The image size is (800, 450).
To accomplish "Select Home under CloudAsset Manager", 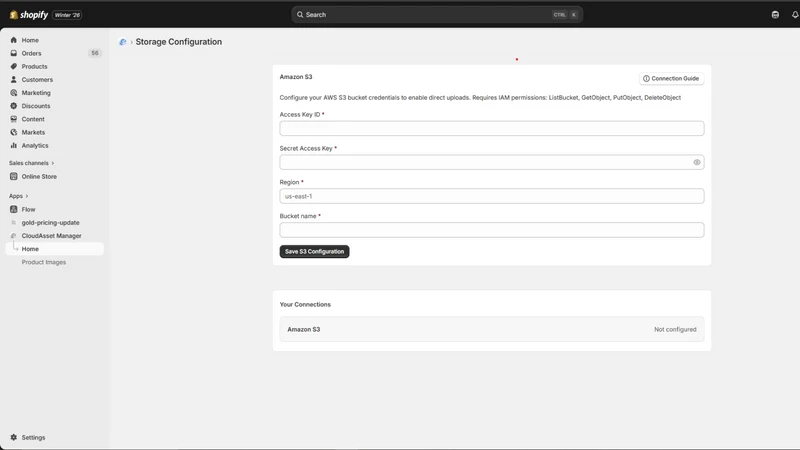I will point(55,249).
